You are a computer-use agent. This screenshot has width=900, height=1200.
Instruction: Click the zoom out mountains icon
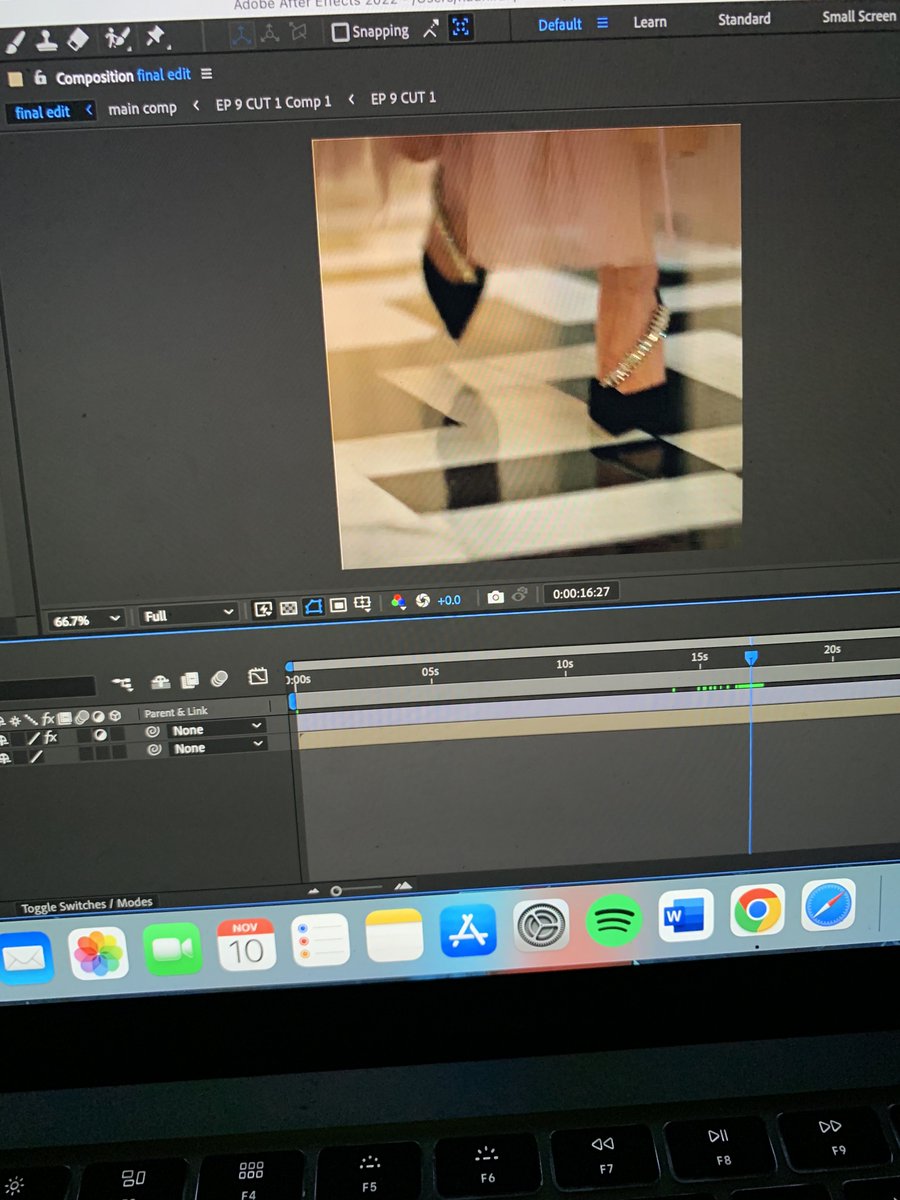pos(314,890)
